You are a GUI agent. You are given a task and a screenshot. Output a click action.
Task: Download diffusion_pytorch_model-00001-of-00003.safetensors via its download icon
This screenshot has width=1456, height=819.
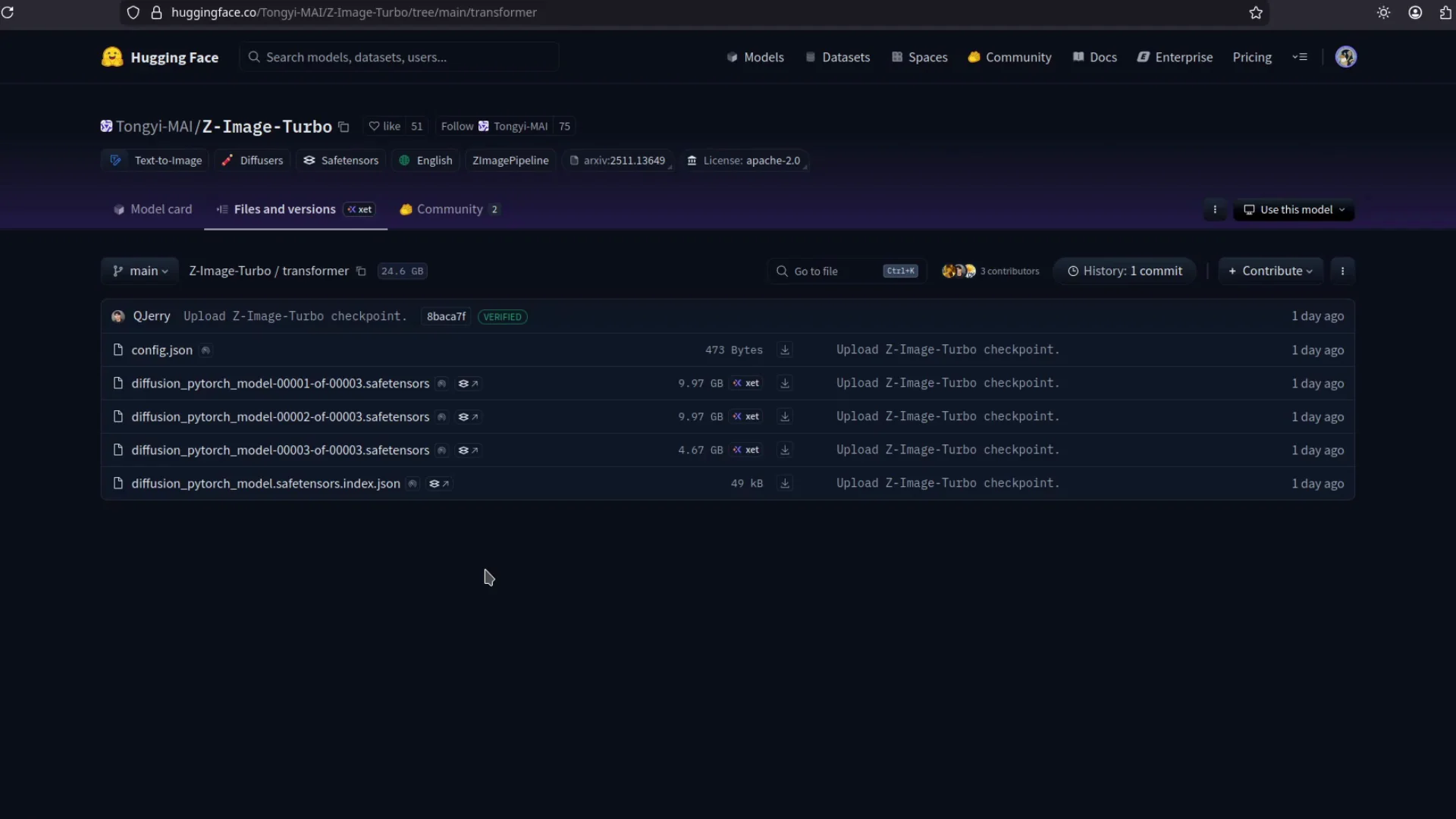tap(785, 383)
